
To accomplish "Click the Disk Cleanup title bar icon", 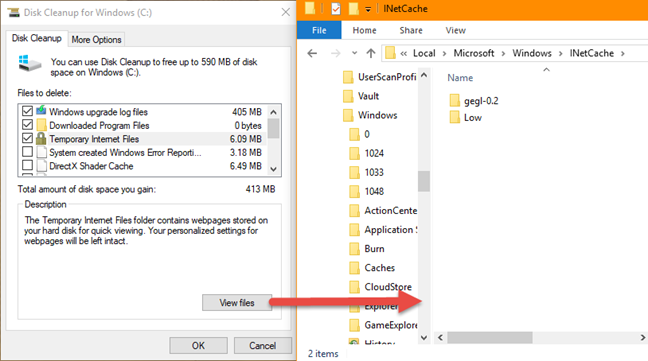I will tap(14, 12).
